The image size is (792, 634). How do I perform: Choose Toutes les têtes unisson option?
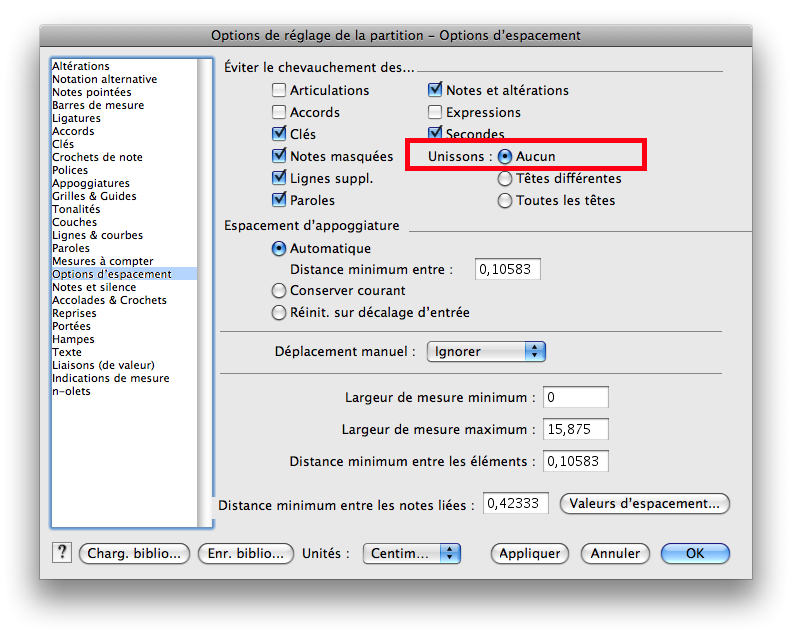click(505, 201)
